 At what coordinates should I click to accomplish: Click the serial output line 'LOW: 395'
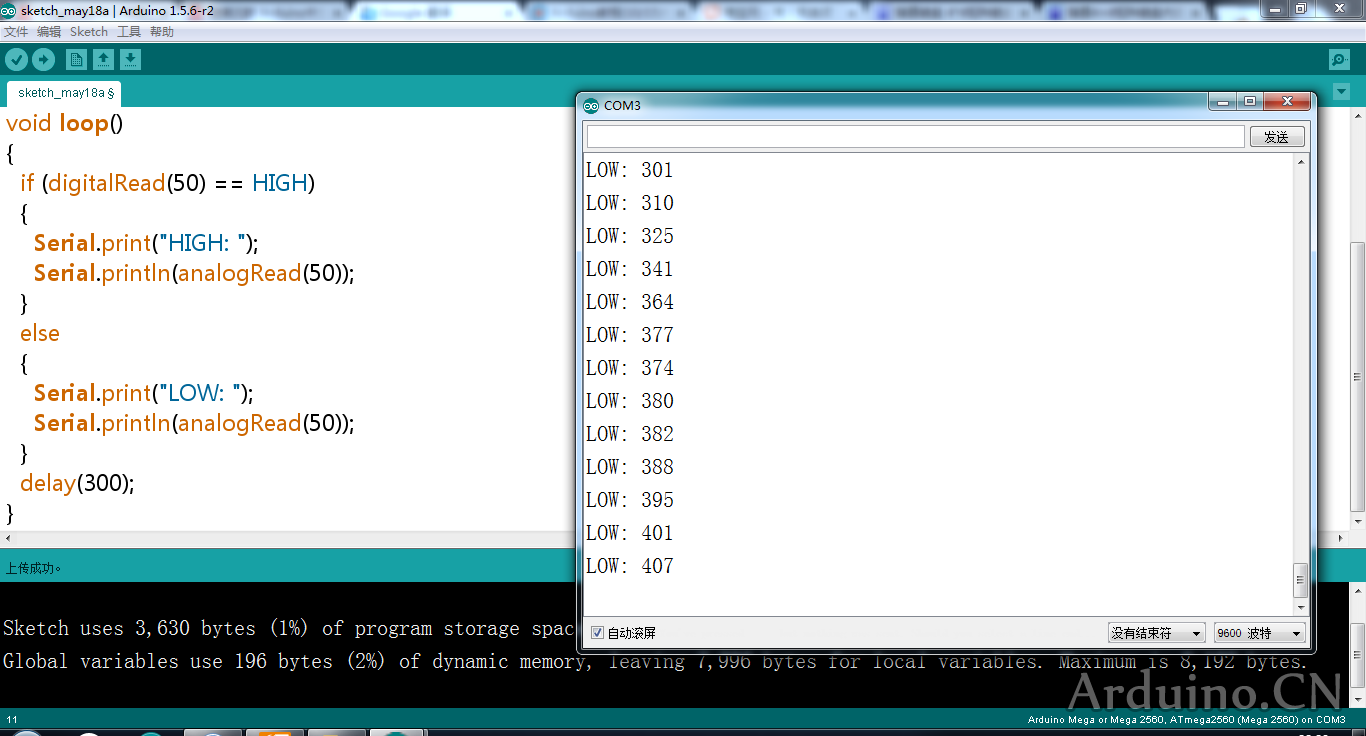pyautogui.click(x=630, y=500)
